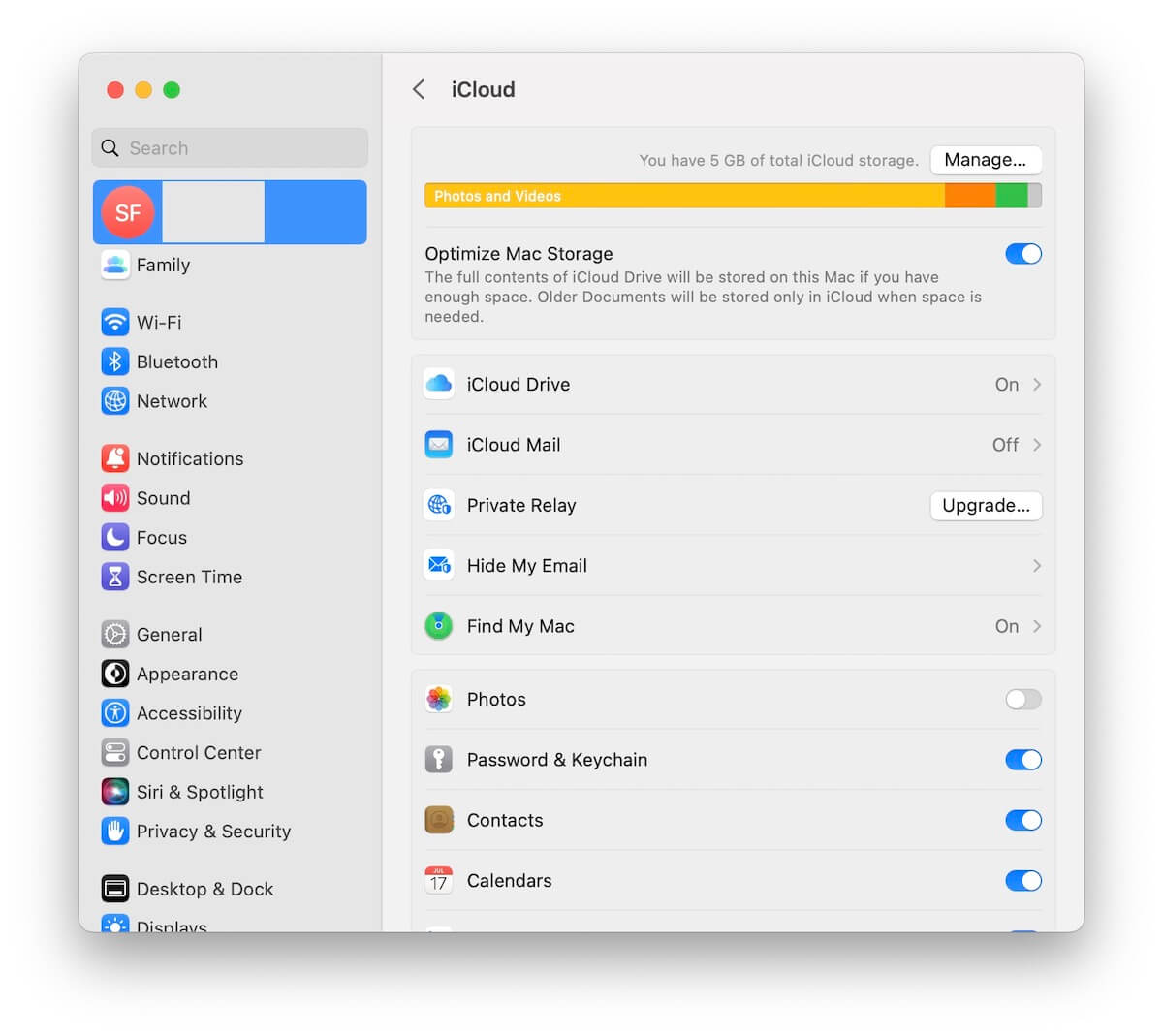This screenshot has width=1163, height=1036.
Task: Click Upgrade... for Private Relay
Action: [x=986, y=505]
